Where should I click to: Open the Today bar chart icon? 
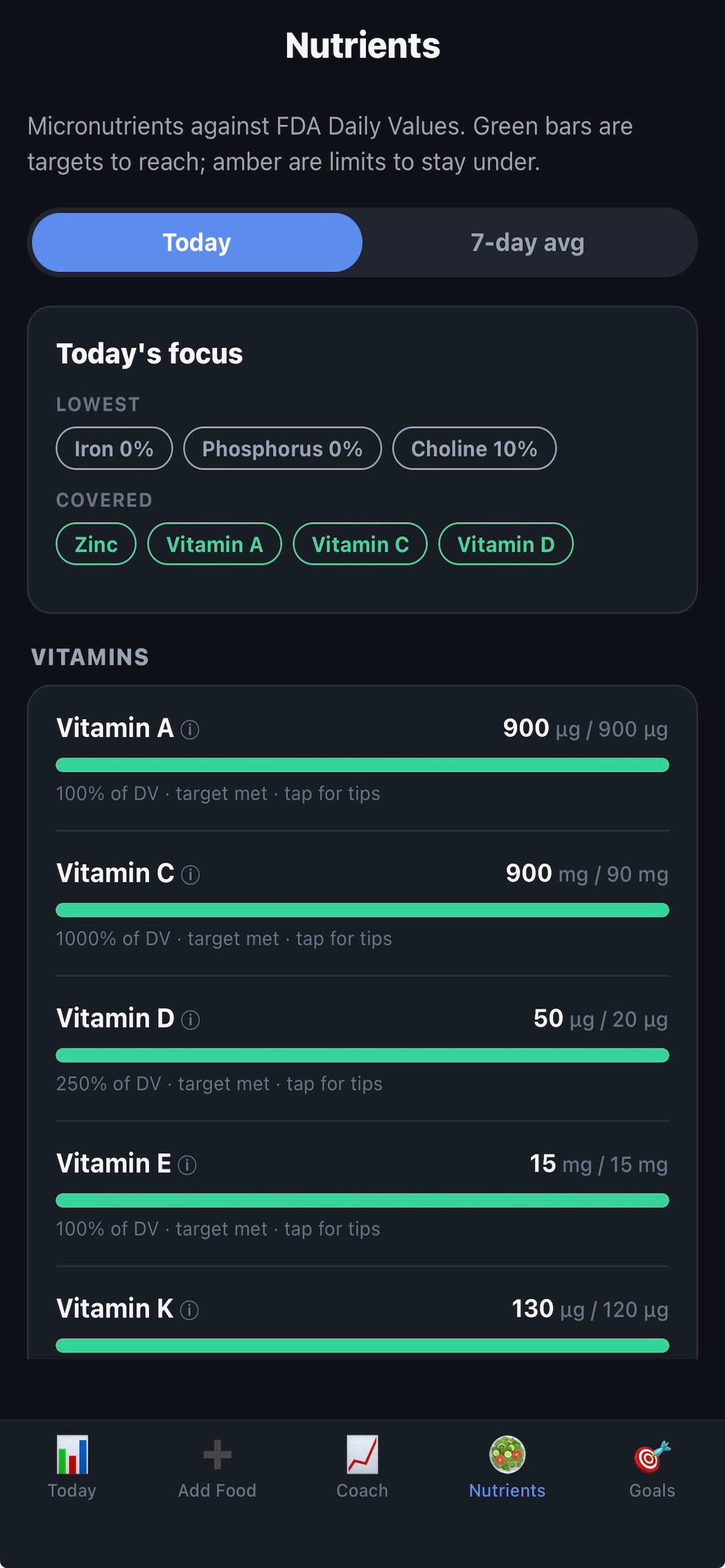pos(72,1454)
